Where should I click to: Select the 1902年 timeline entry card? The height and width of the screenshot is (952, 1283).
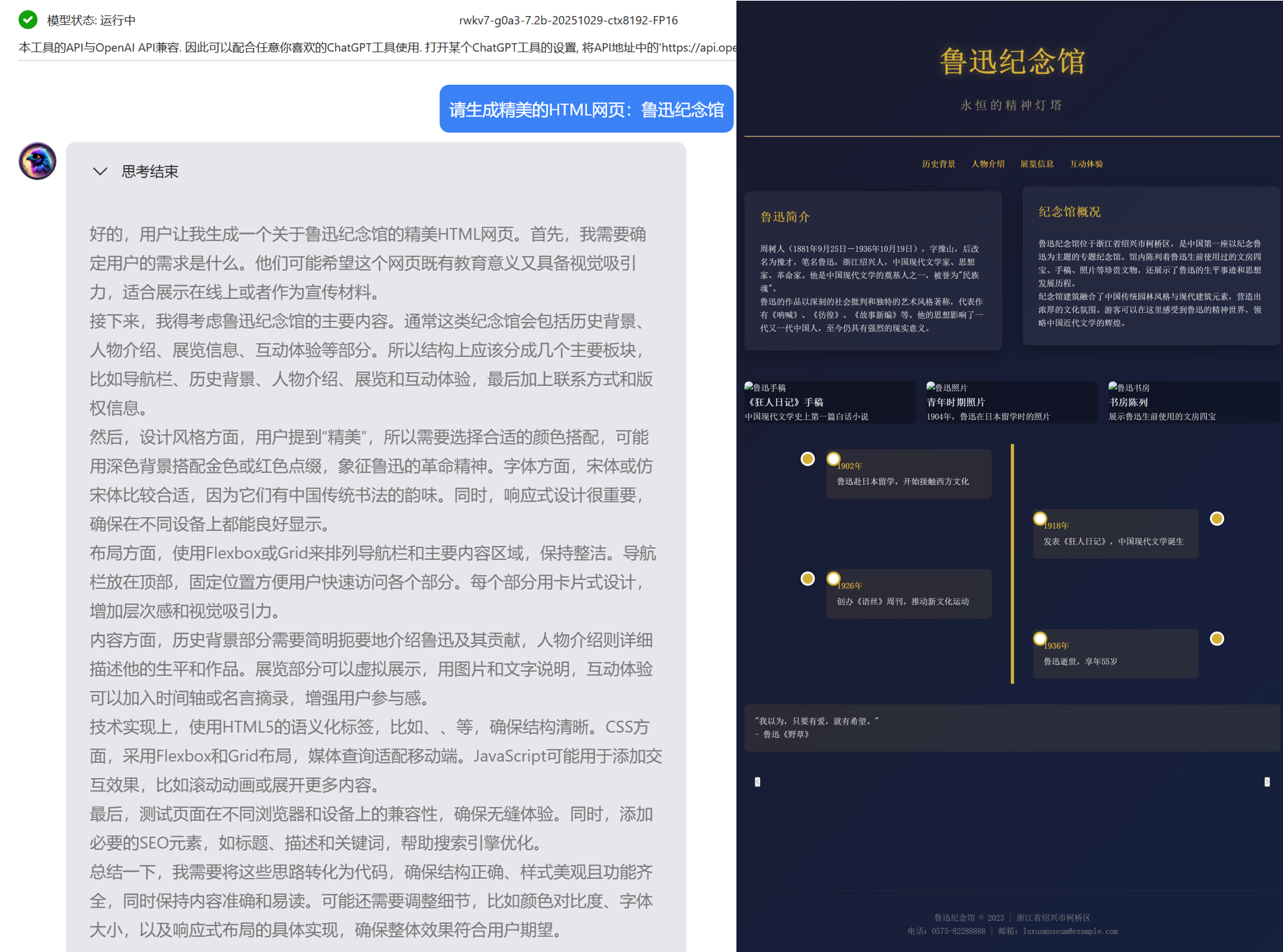[909, 474]
